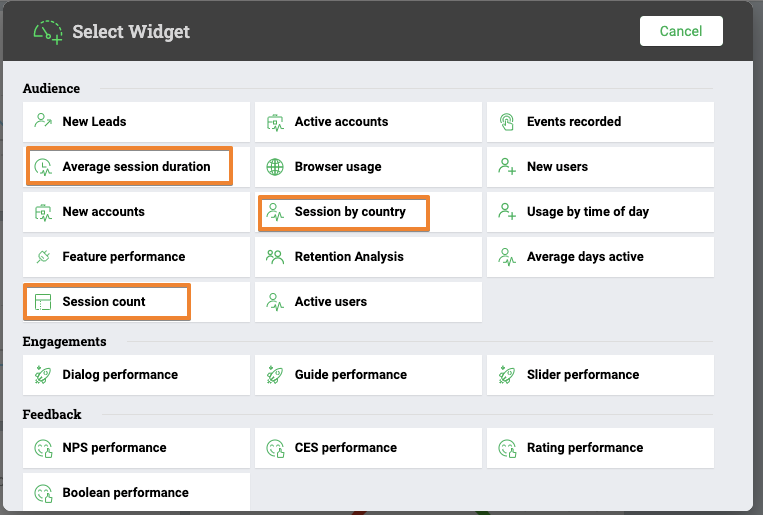Select the Average days active widget

(x=600, y=257)
